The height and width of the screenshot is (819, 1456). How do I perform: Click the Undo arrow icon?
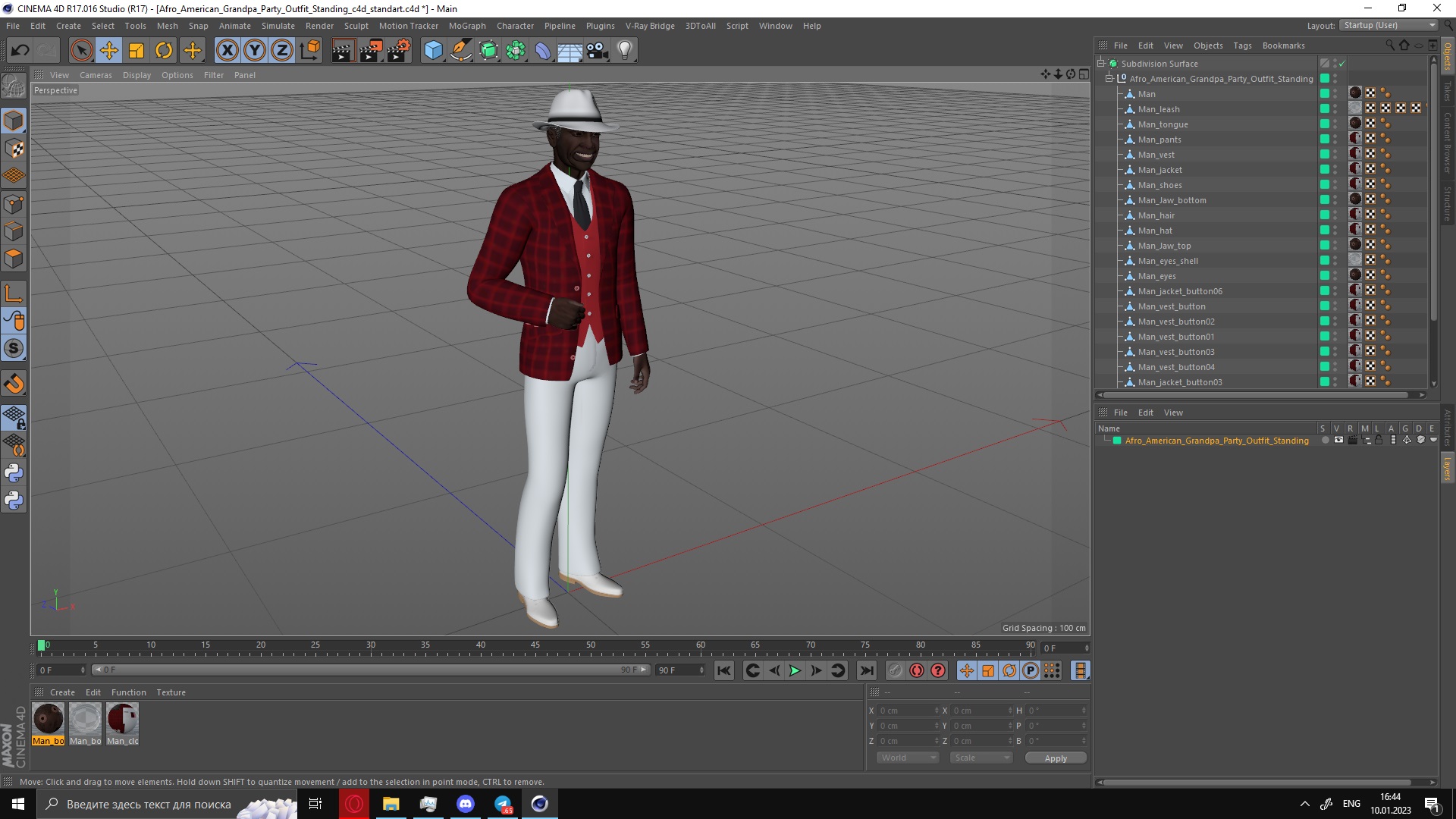[x=20, y=51]
